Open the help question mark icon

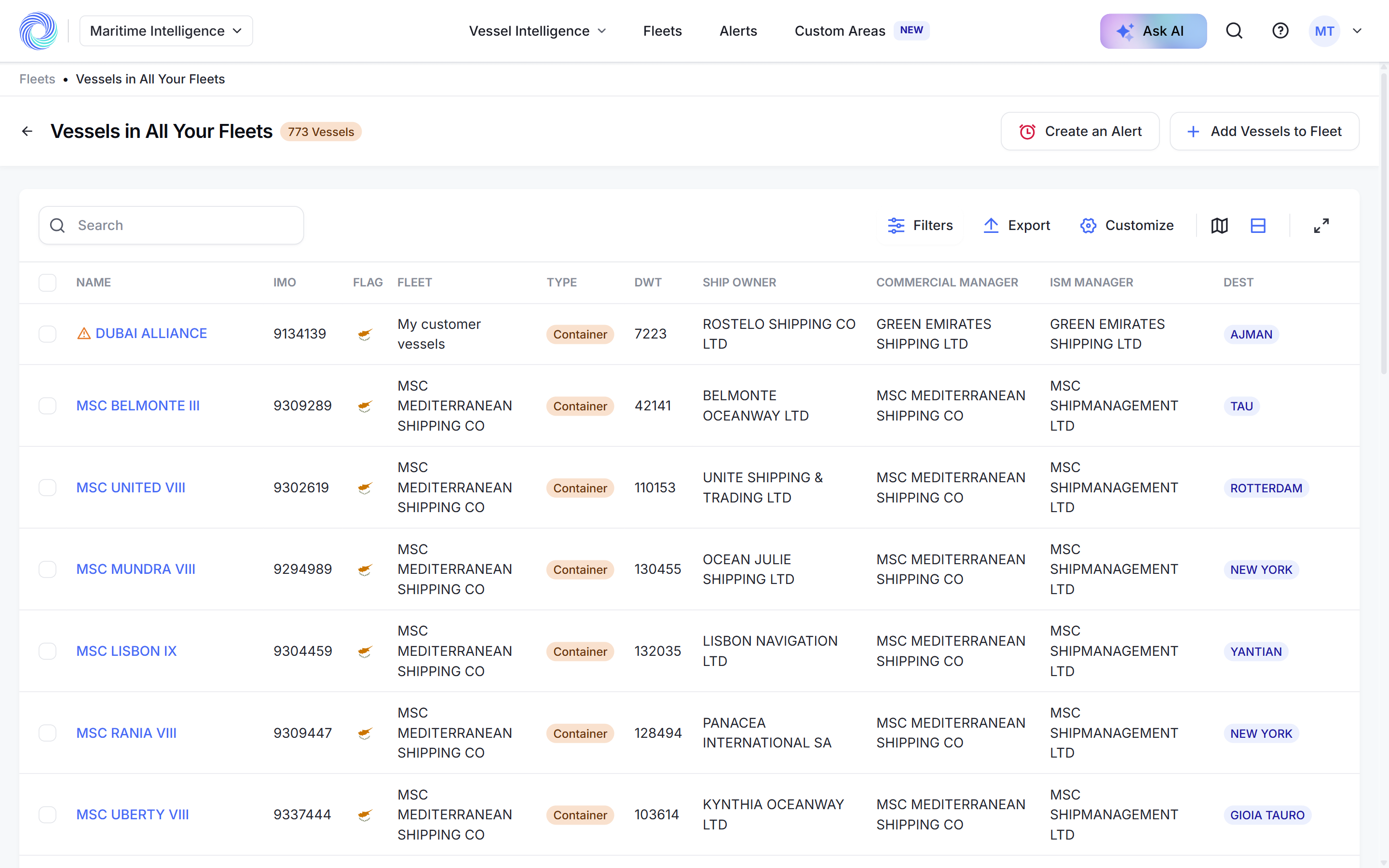(x=1280, y=31)
